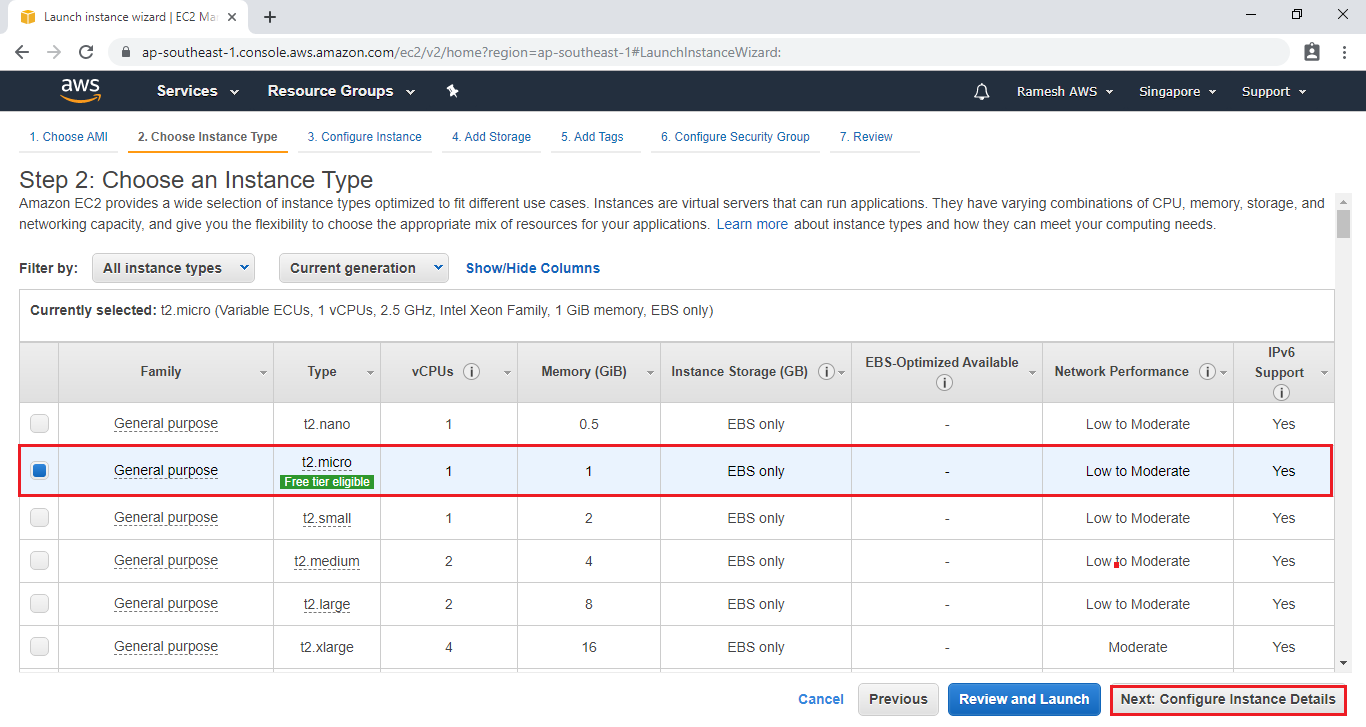Open the All instance types filter dropdown

pyautogui.click(x=173, y=268)
